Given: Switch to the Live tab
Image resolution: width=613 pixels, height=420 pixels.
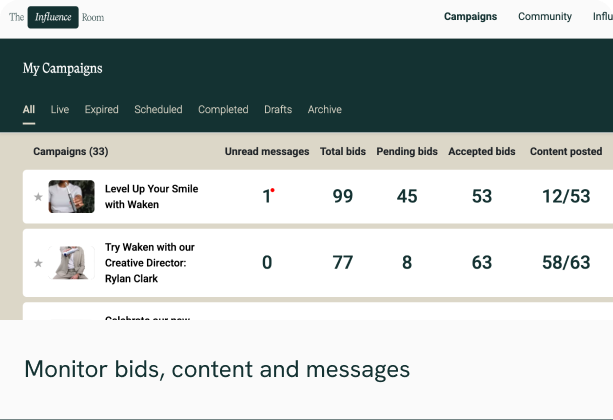Looking at the screenshot, I should pos(60,110).
